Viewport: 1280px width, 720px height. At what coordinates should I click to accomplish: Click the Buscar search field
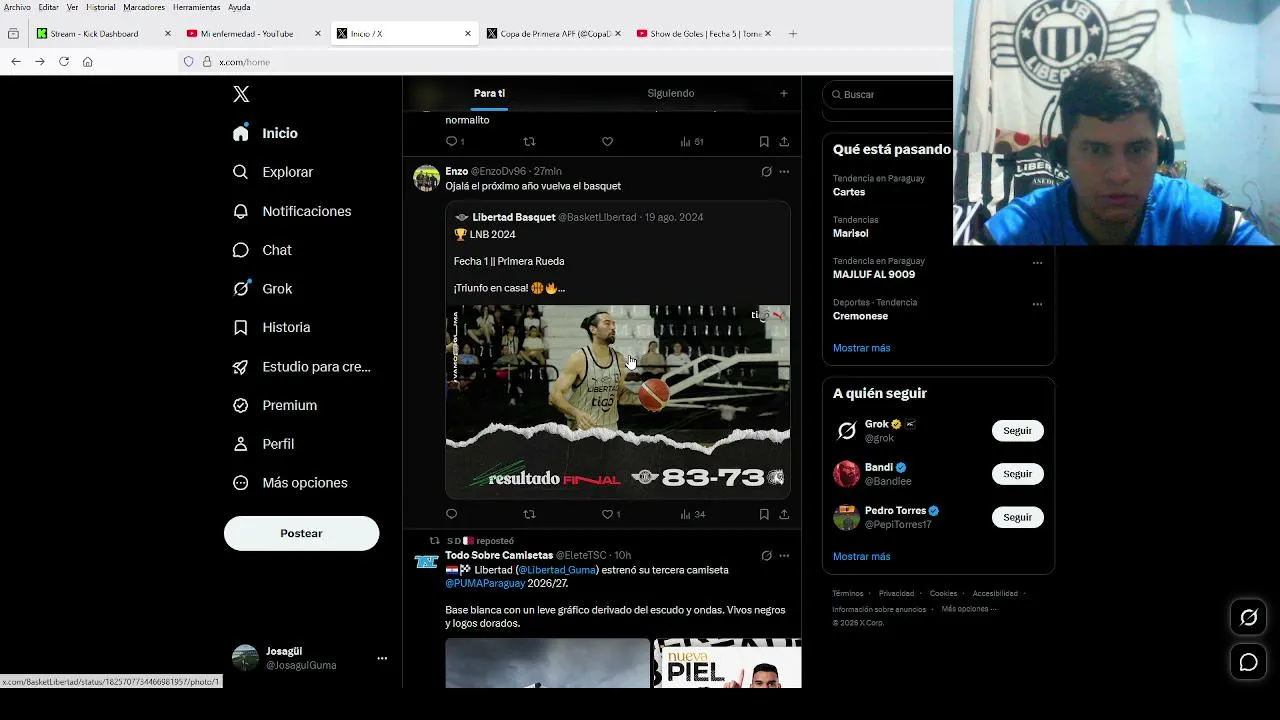click(x=890, y=94)
